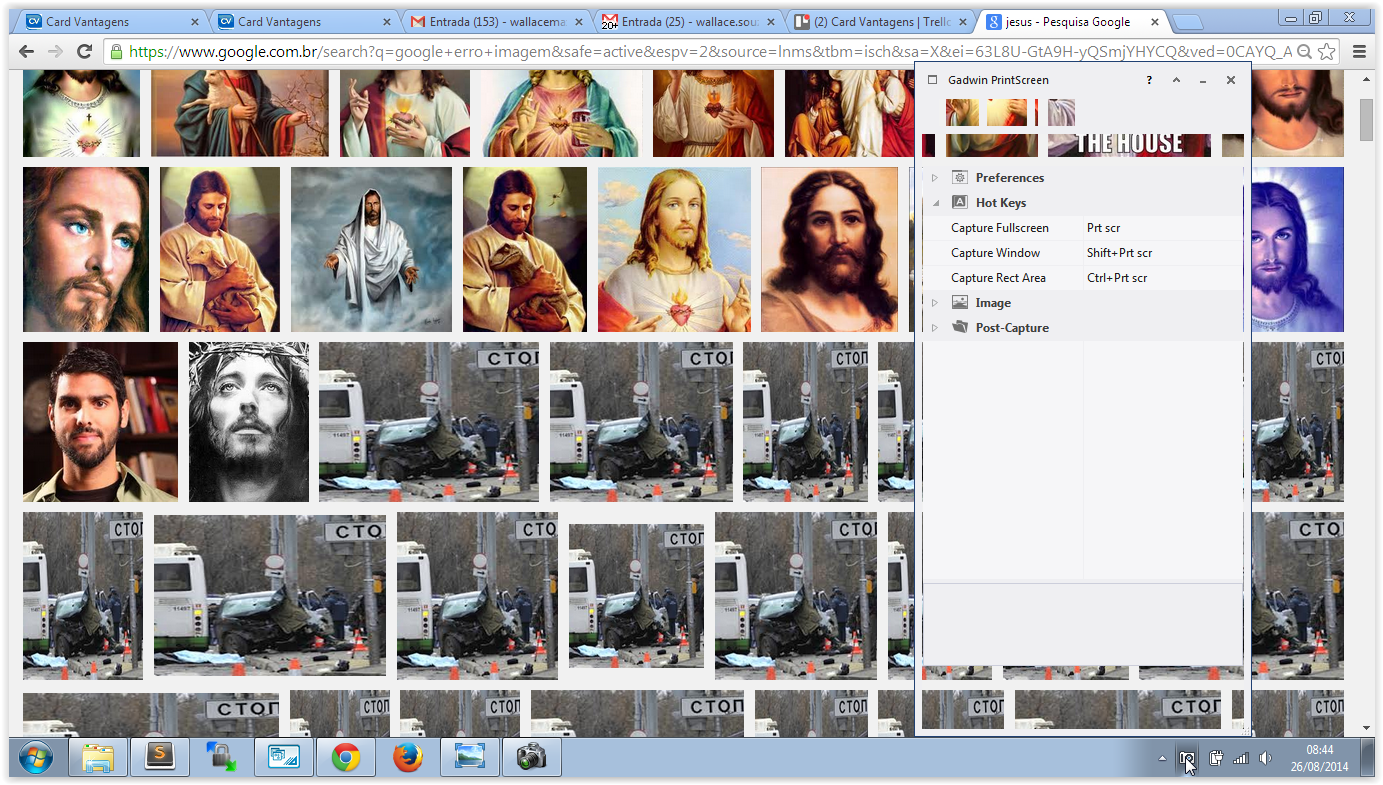Launch Sublime Text from the taskbar

coord(159,758)
